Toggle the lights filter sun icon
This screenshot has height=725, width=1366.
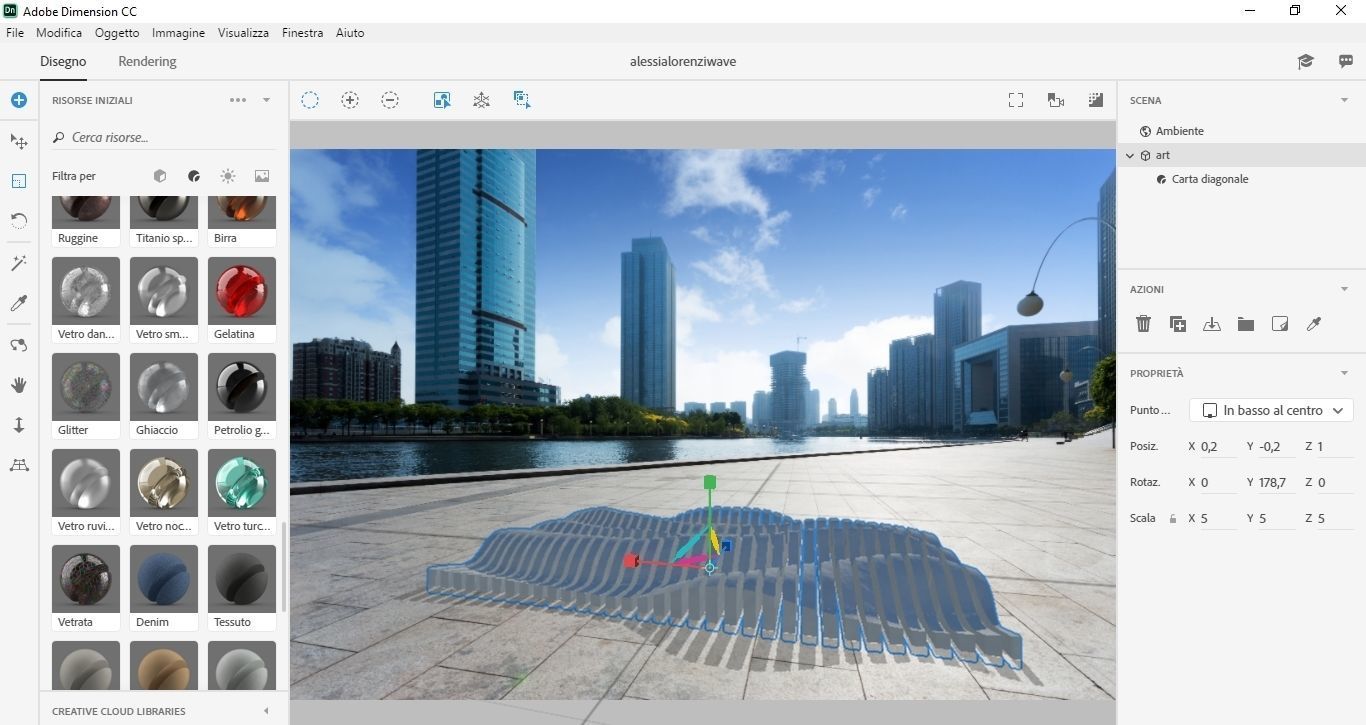228,176
